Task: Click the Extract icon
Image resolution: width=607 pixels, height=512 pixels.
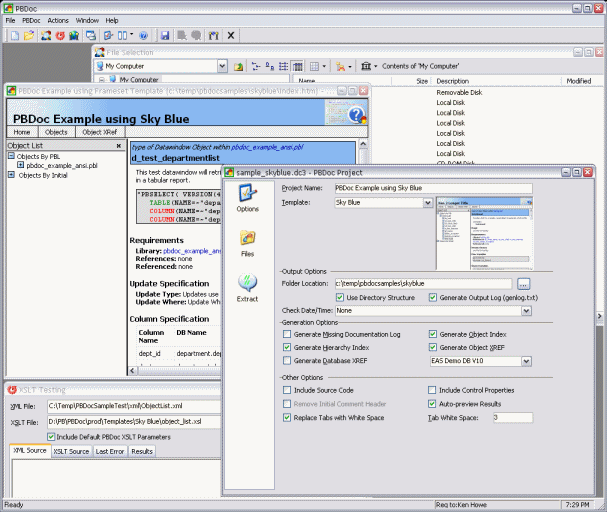Action: coord(247,283)
